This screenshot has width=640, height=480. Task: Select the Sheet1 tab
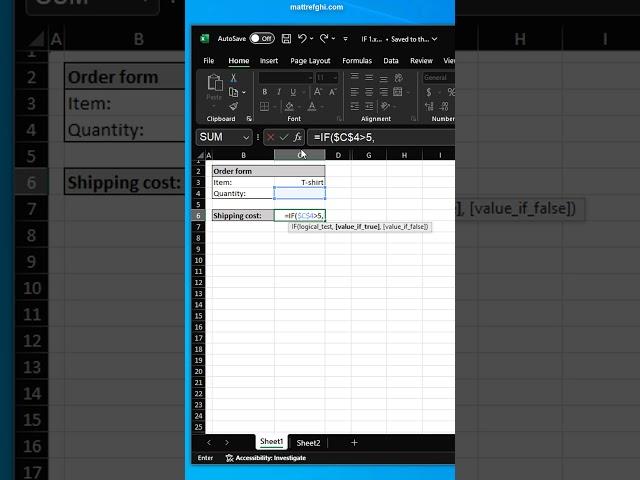click(x=271, y=442)
